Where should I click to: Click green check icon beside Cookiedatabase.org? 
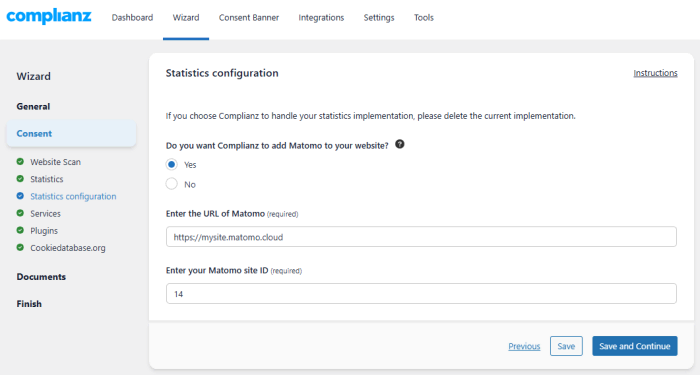(20, 247)
